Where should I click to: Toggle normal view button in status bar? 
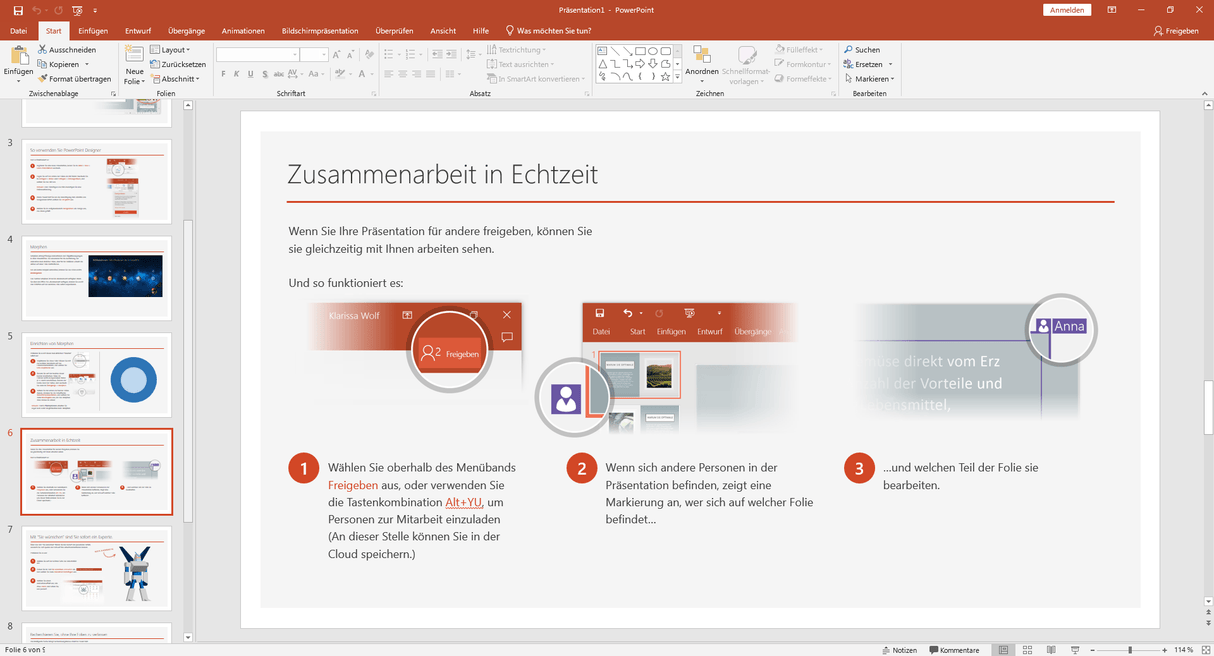coord(1003,650)
